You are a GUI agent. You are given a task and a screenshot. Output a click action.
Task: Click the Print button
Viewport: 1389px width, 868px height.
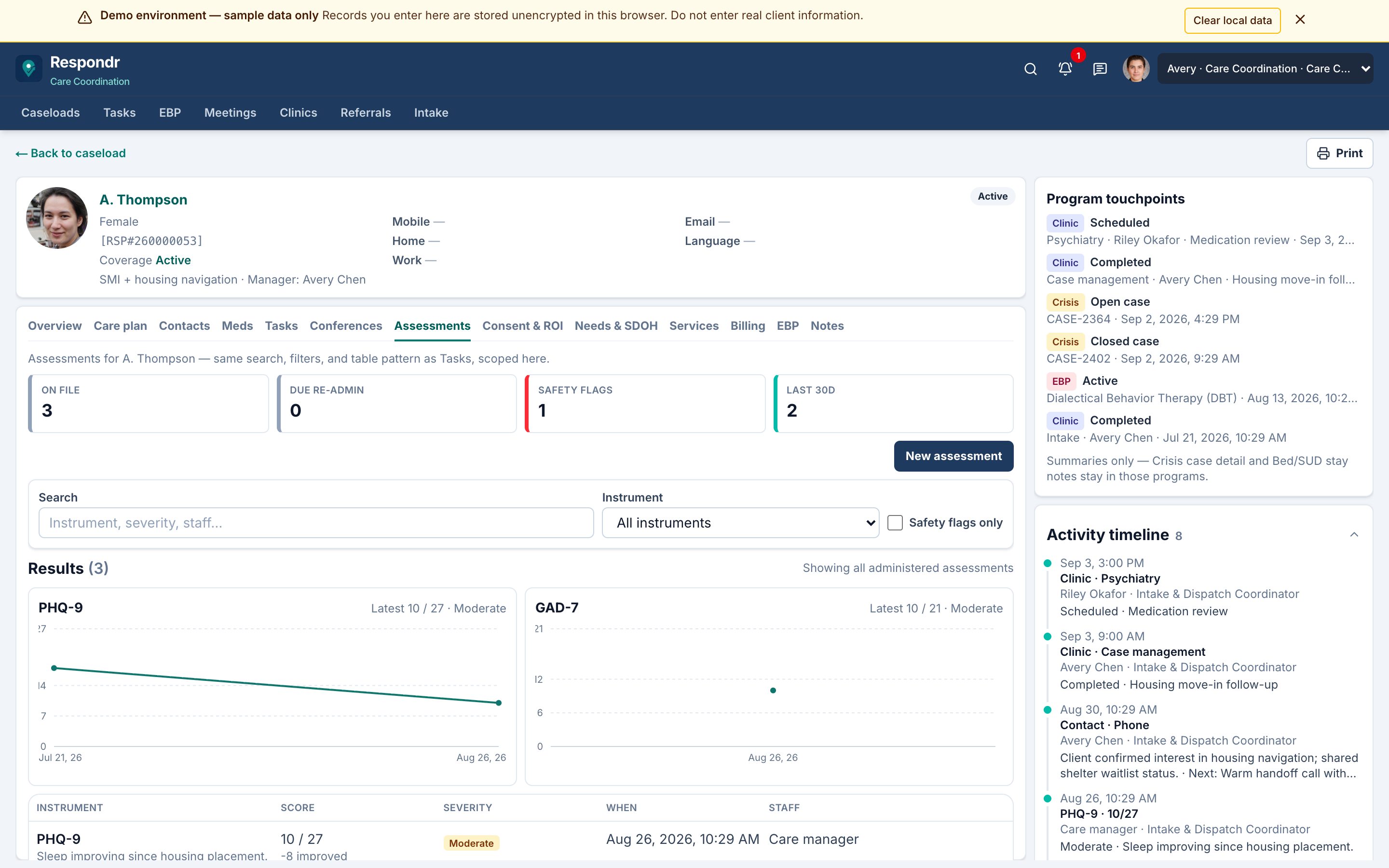tap(1339, 153)
